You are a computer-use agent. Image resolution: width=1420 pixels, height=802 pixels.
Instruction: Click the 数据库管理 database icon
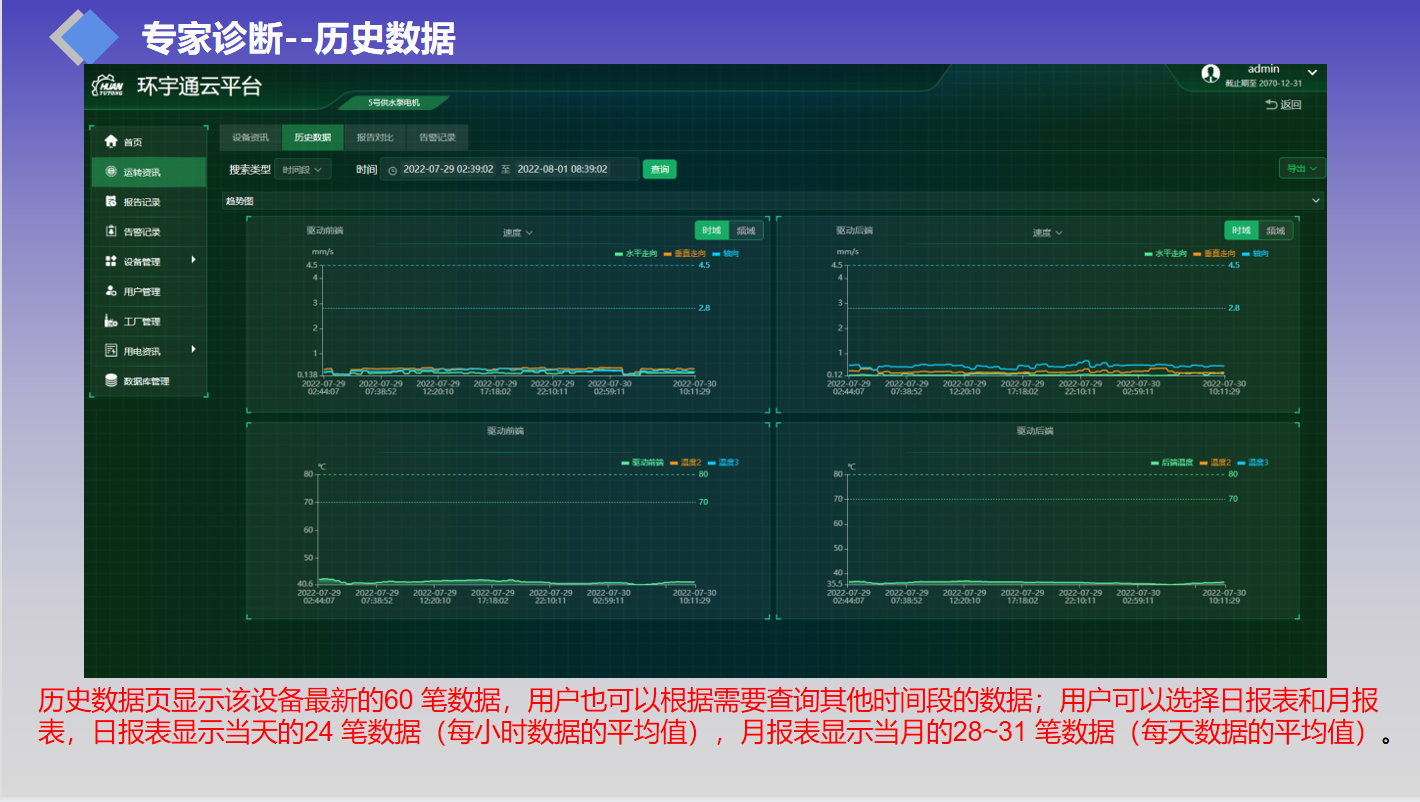(x=111, y=381)
